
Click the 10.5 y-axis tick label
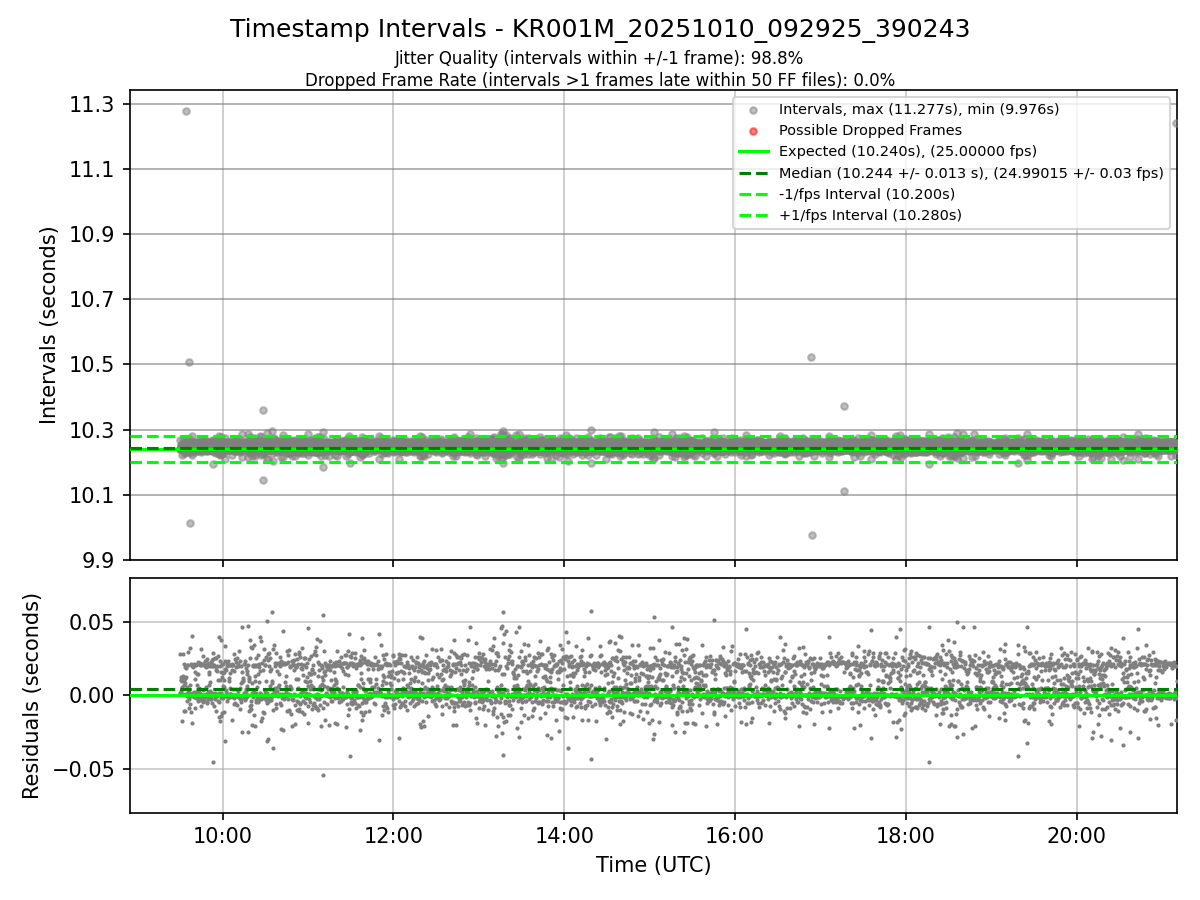pos(94,365)
